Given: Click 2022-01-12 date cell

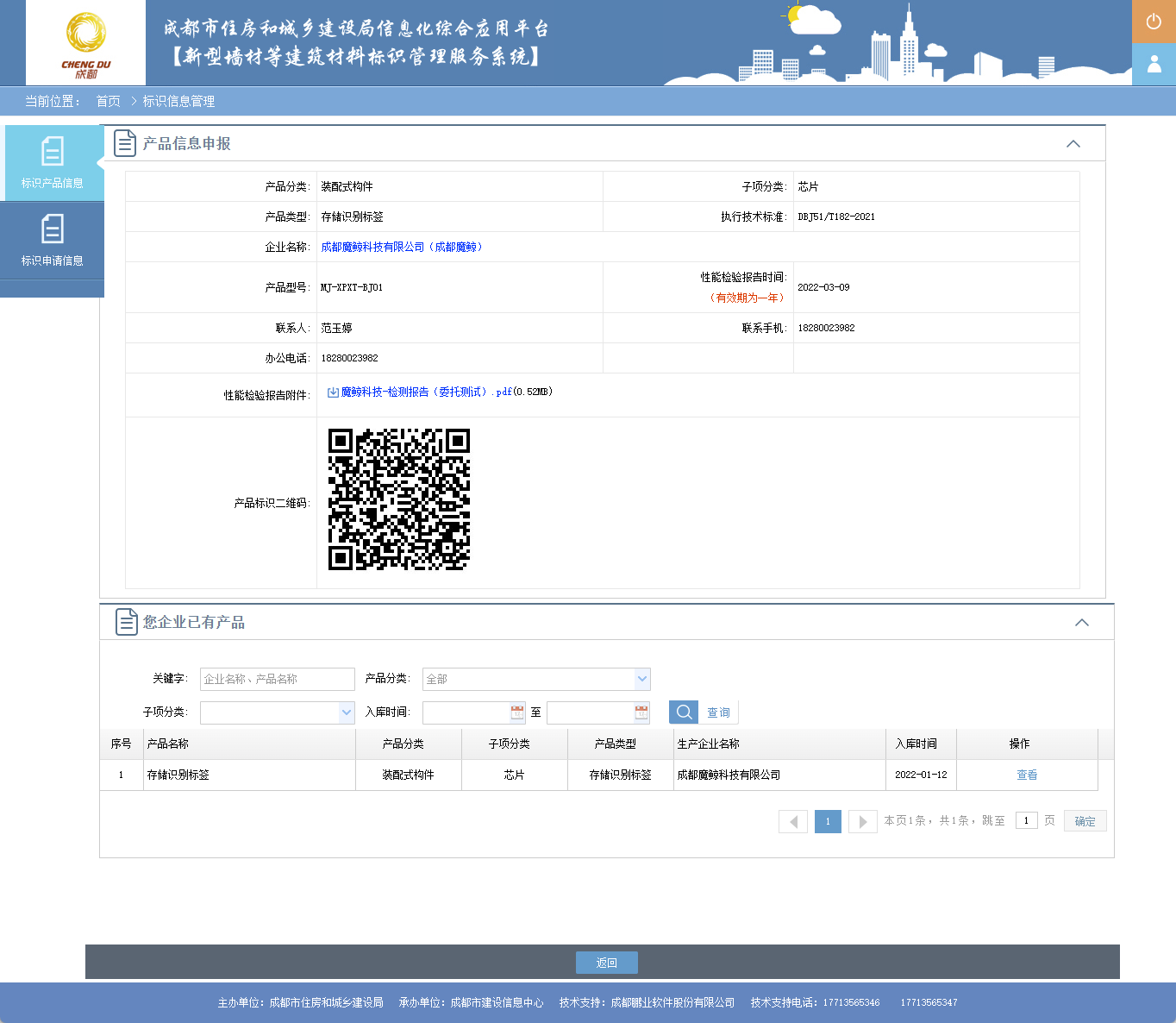Looking at the screenshot, I should point(921,775).
